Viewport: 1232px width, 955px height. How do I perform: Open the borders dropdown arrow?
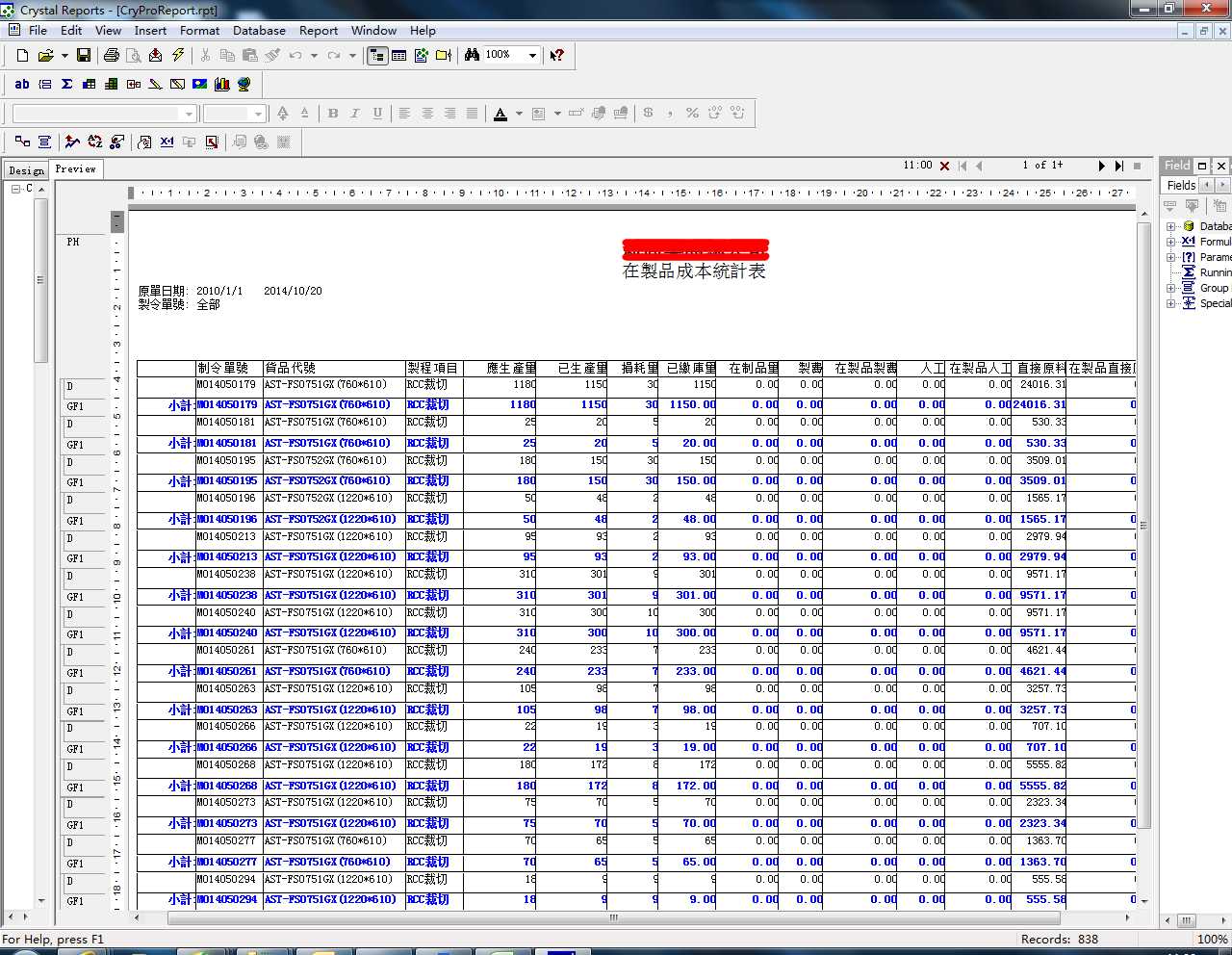pos(557,113)
